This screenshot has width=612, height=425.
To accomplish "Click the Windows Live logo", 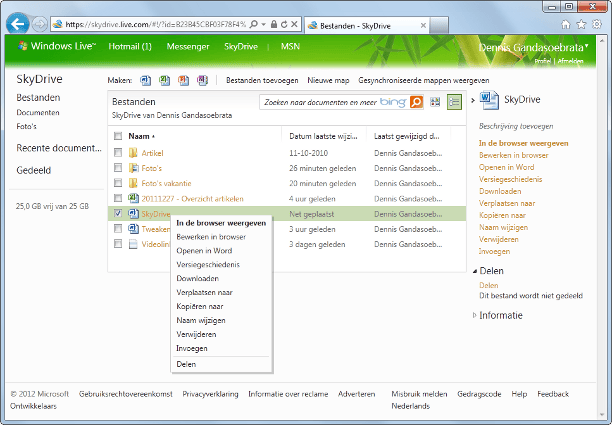I will [57, 46].
